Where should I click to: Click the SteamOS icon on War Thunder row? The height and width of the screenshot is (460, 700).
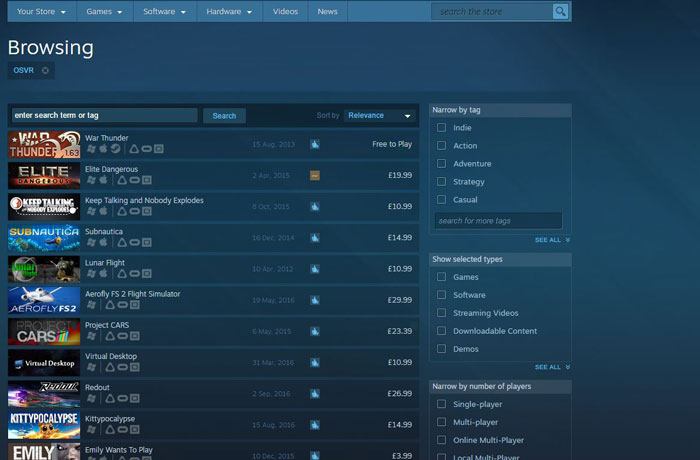(x=116, y=149)
